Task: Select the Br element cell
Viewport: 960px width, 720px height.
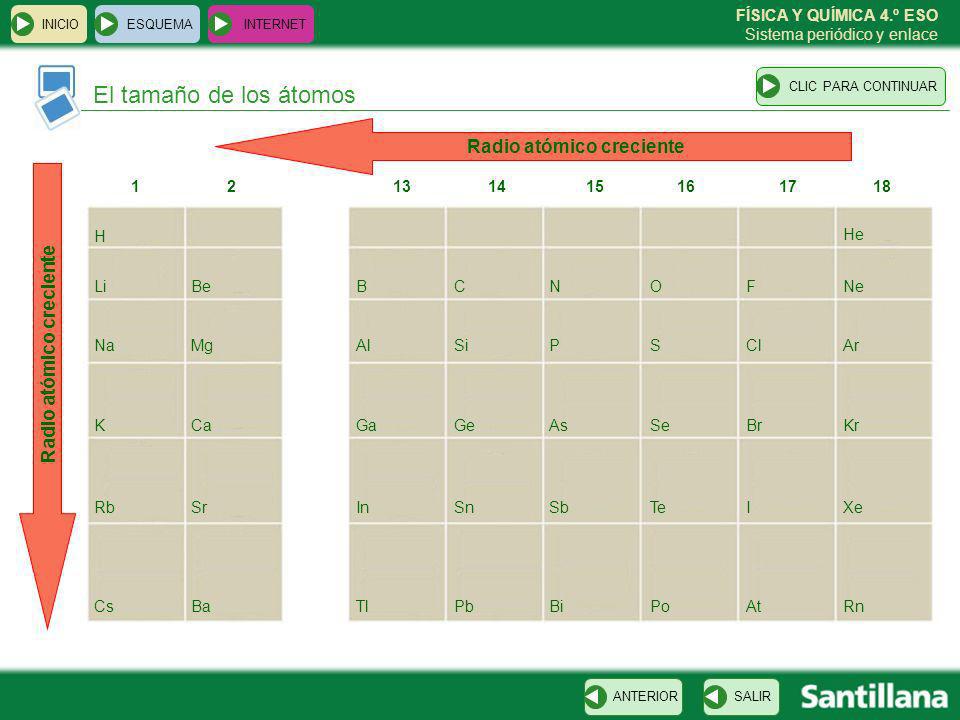Action: (x=787, y=400)
